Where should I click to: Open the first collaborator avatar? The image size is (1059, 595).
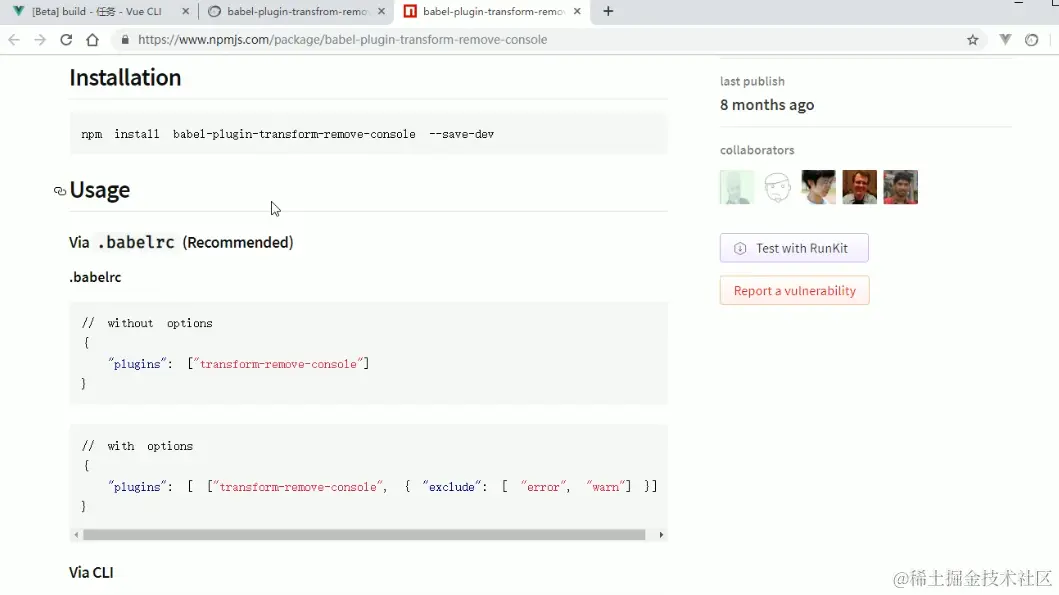pos(737,187)
